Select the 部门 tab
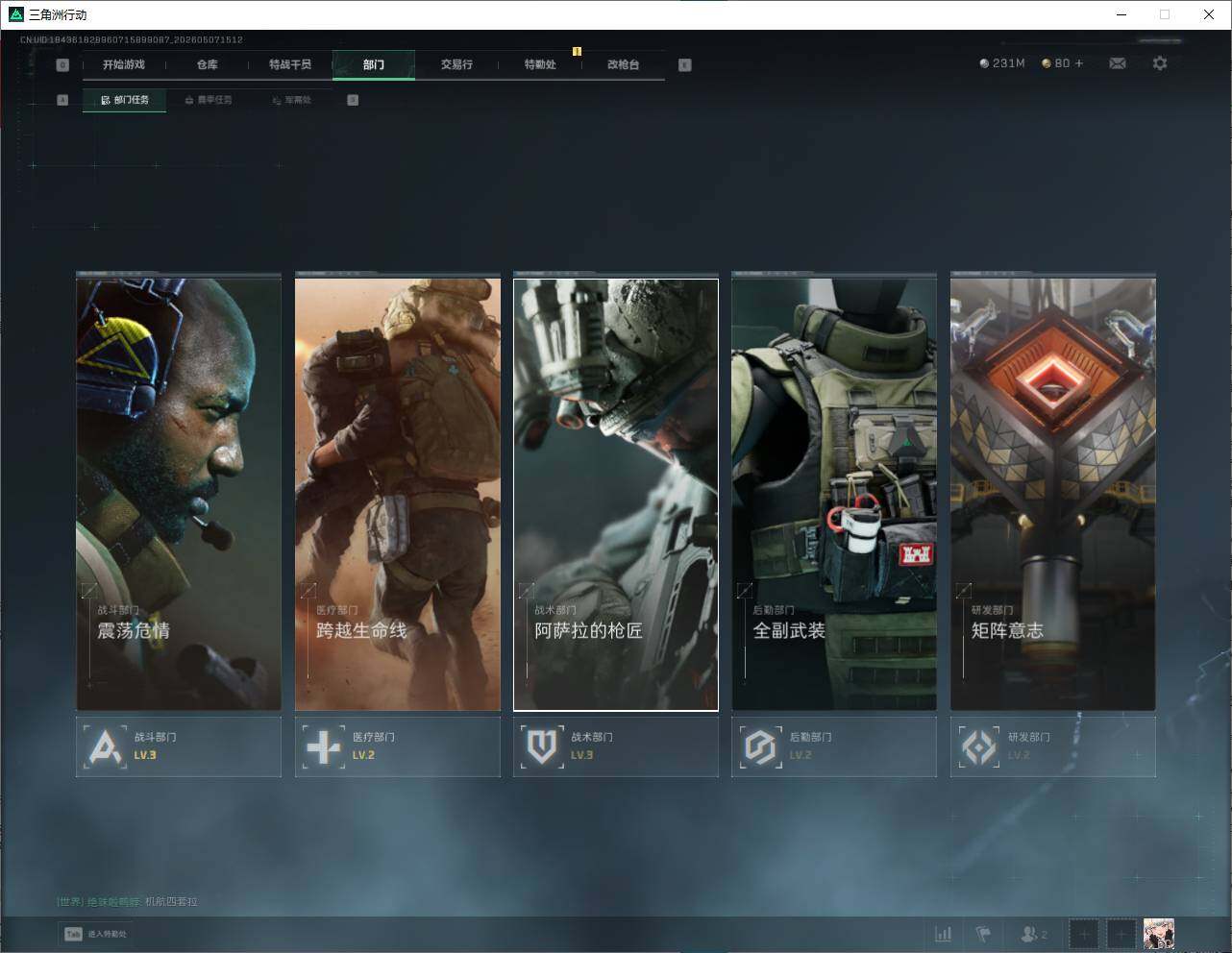This screenshot has height=953, width=1232. (x=374, y=64)
